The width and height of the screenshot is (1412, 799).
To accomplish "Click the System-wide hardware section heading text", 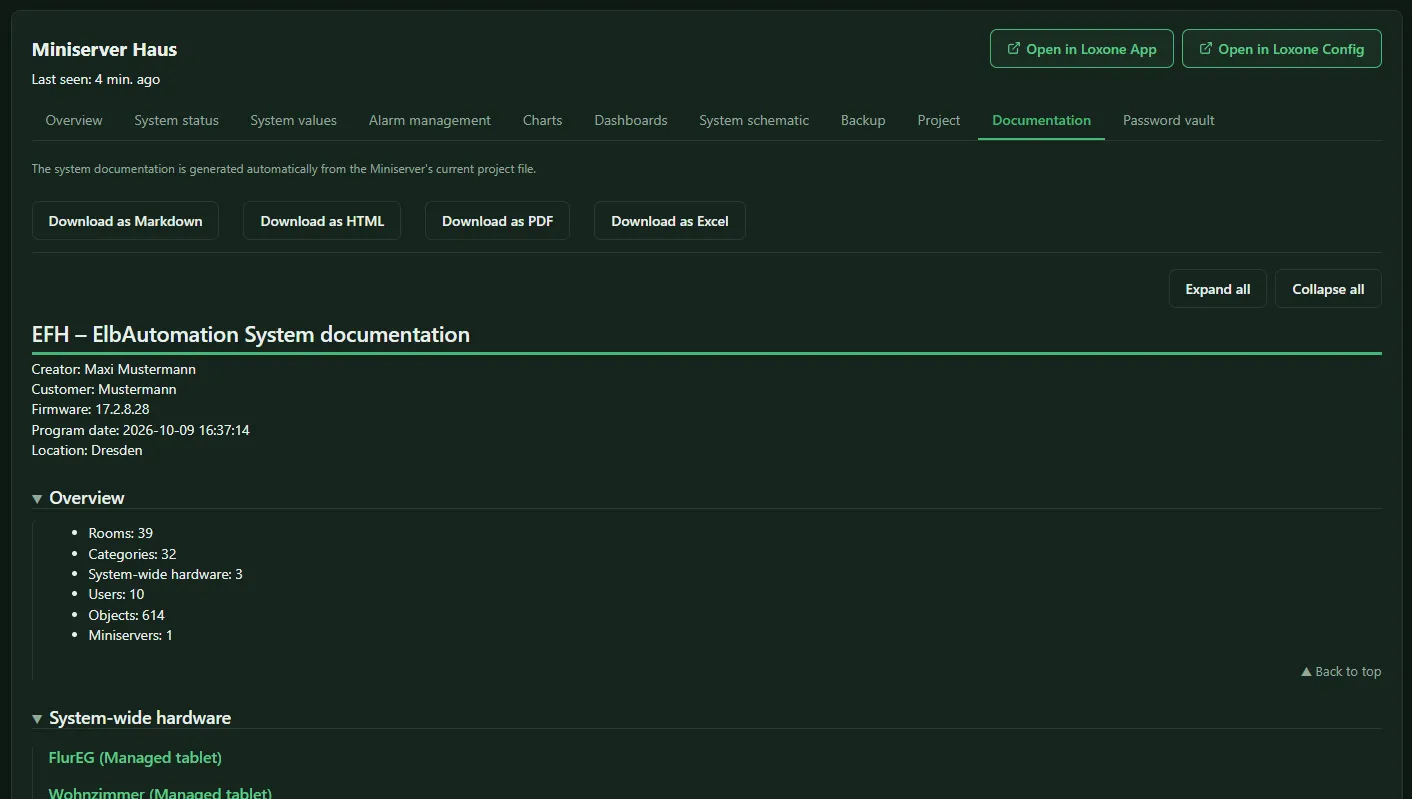I will (x=140, y=718).
